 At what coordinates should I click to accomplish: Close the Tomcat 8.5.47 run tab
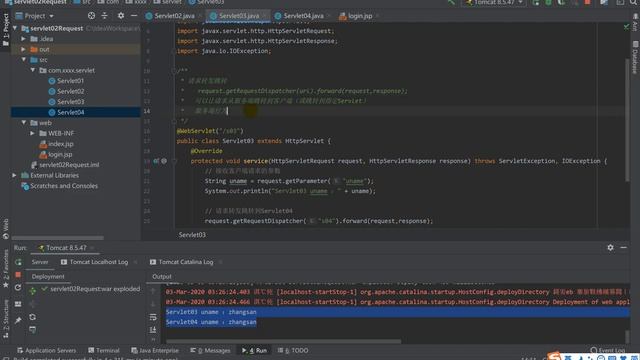[93, 248]
